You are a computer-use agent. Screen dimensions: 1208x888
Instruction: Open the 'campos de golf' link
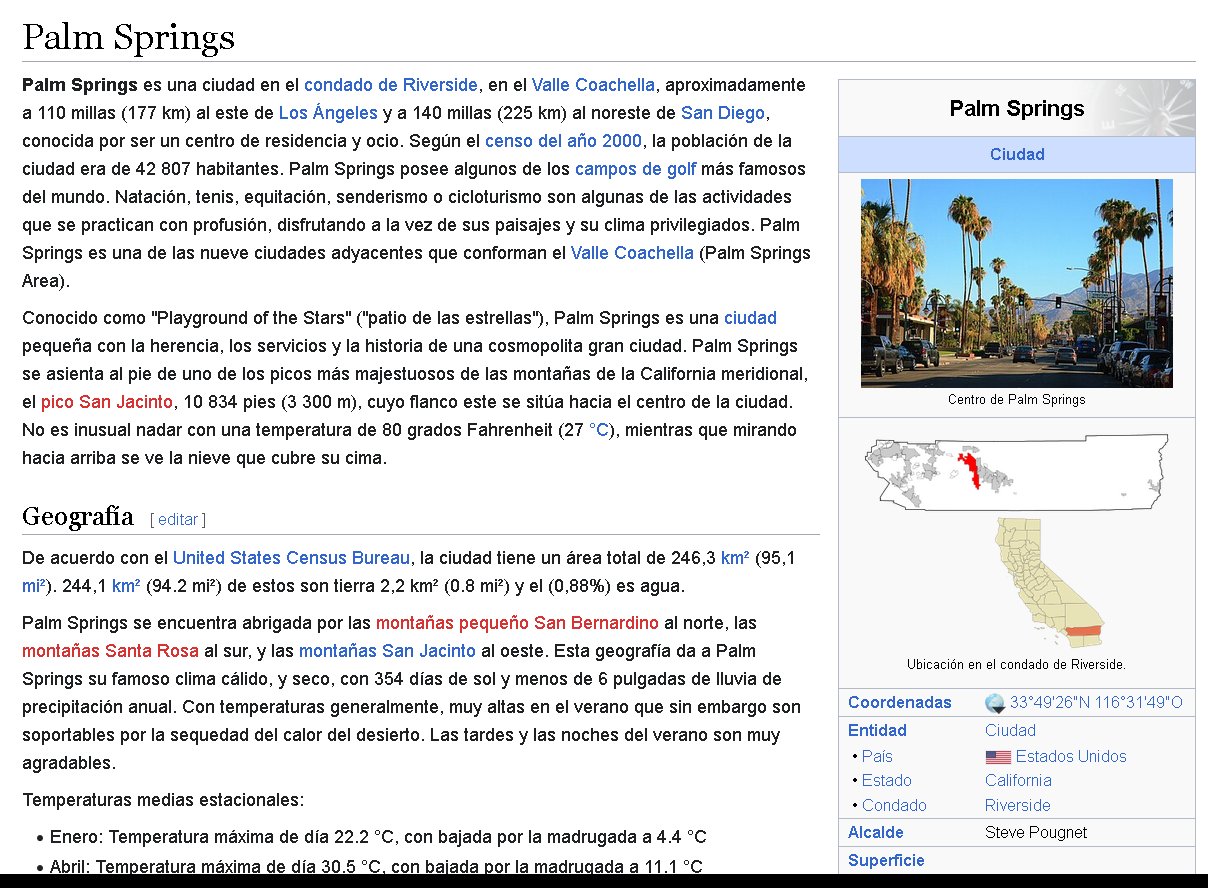pos(635,169)
